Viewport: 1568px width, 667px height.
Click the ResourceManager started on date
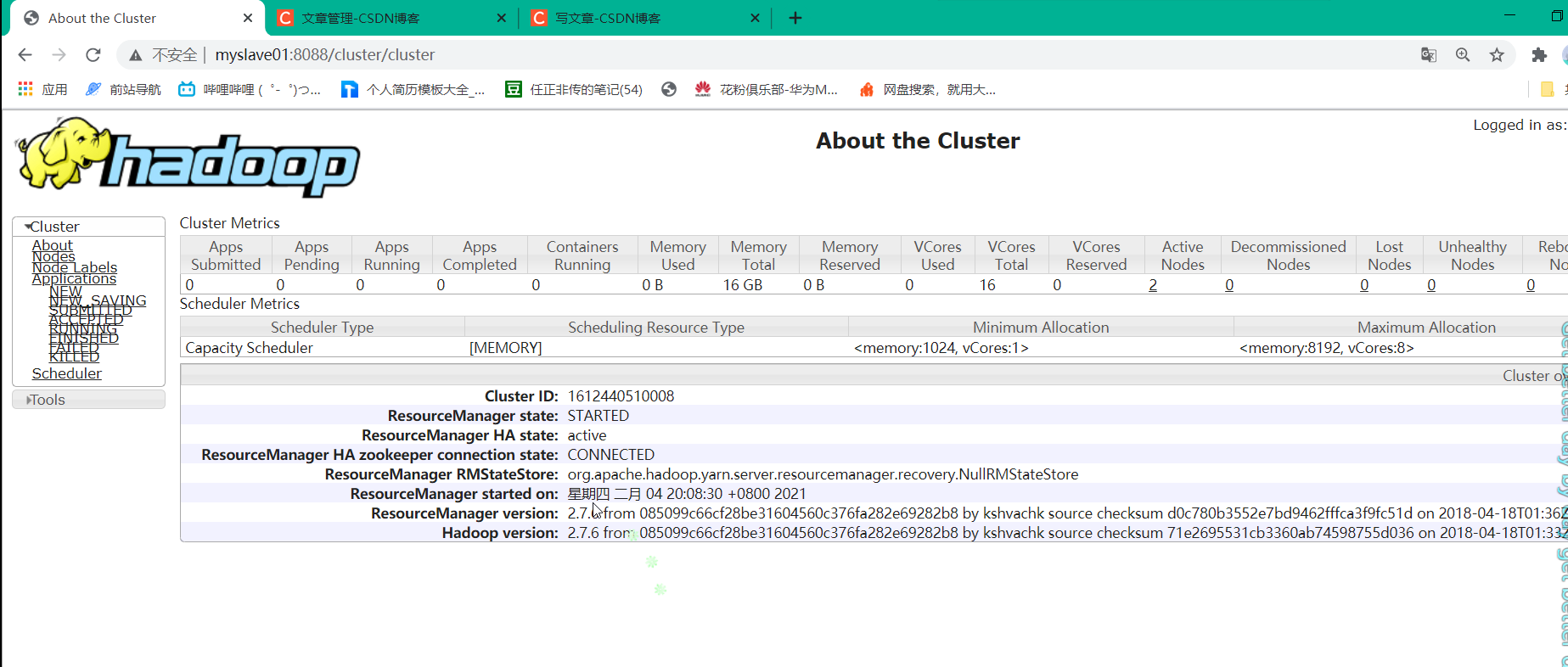pos(687,494)
